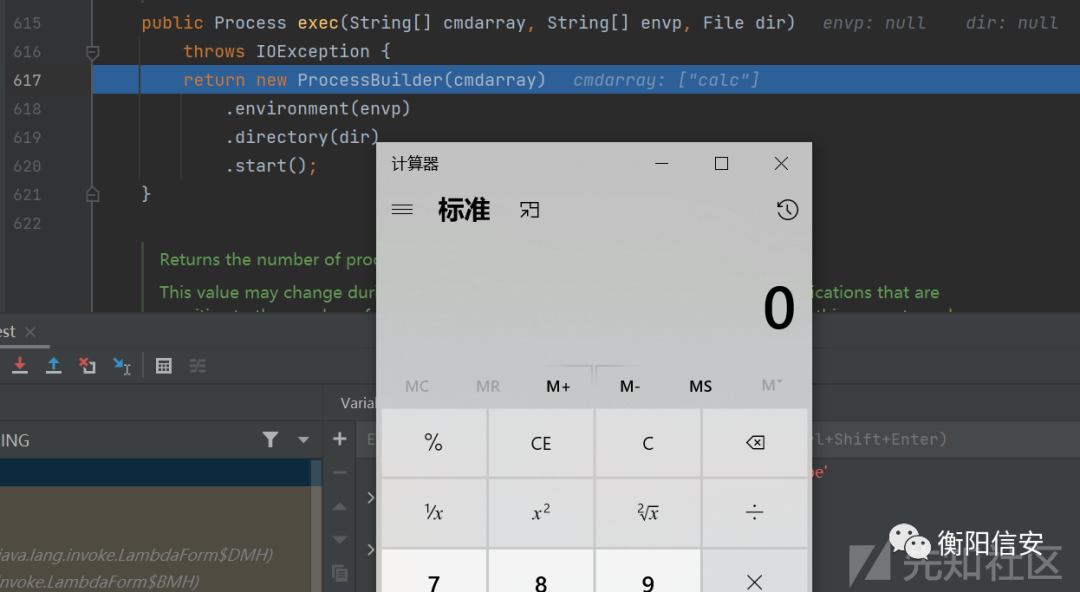Click the digit 8 key
The width and height of the screenshot is (1080, 592).
tap(541, 571)
